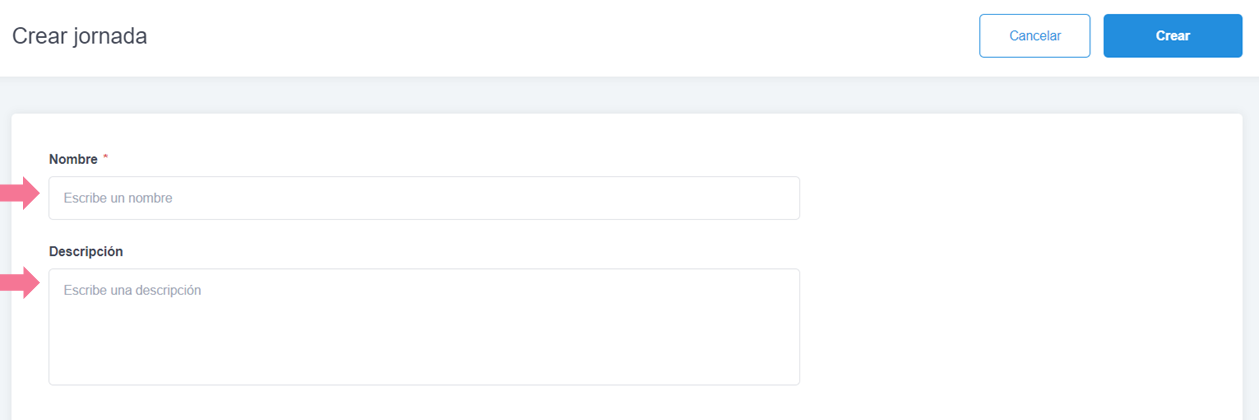Focus the Nombre text input

[424, 198]
